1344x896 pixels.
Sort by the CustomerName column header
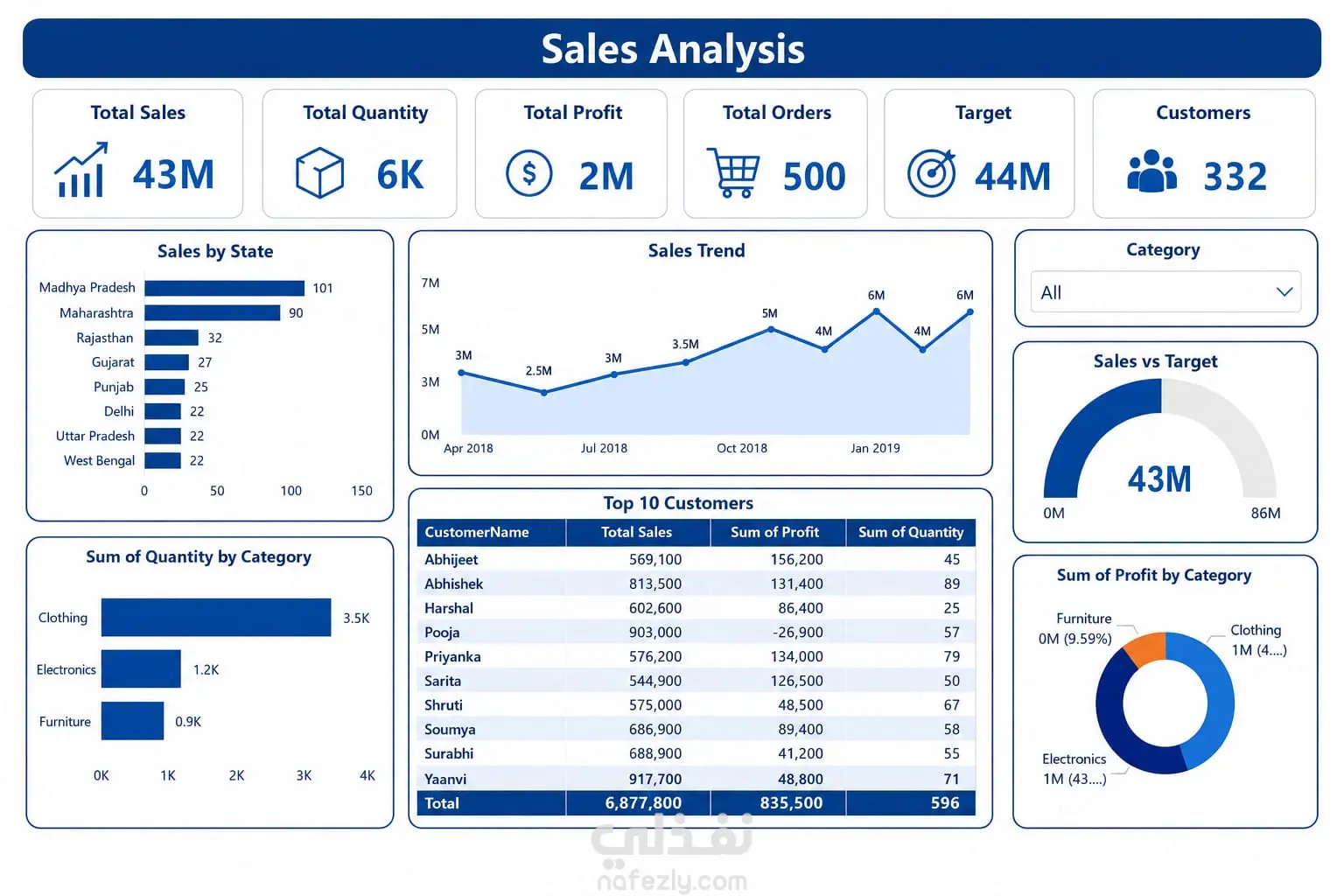click(492, 532)
